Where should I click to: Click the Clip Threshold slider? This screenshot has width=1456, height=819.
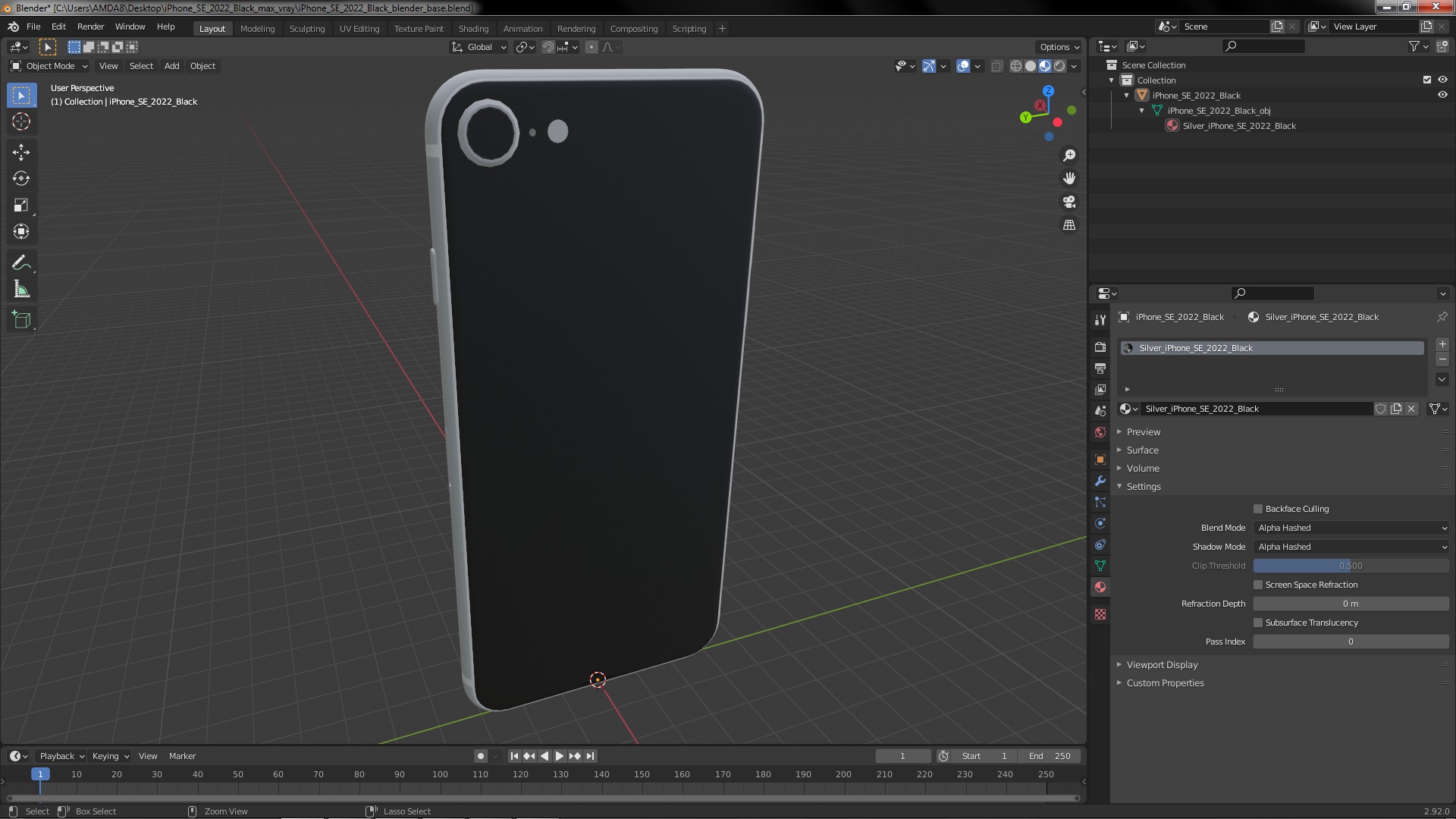1351,566
